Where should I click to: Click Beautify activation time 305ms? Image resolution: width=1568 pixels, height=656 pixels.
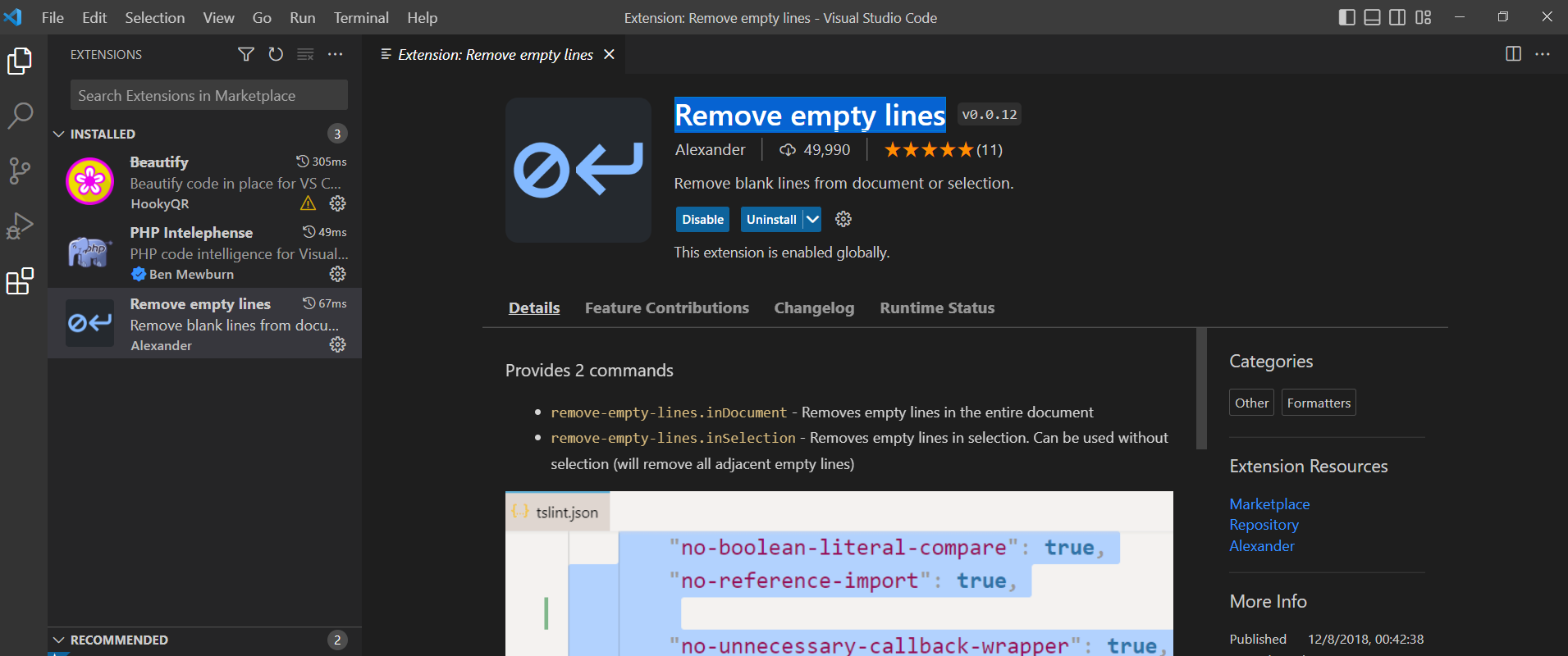322,162
